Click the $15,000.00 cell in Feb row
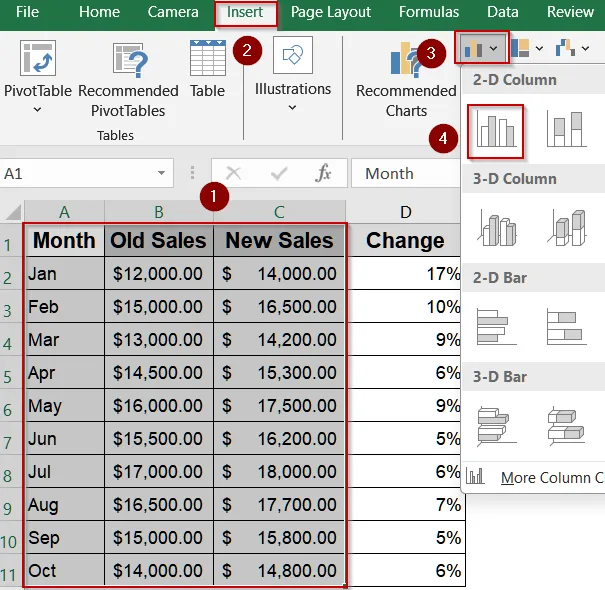Screen dimensions: 605x590 [159, 306]
